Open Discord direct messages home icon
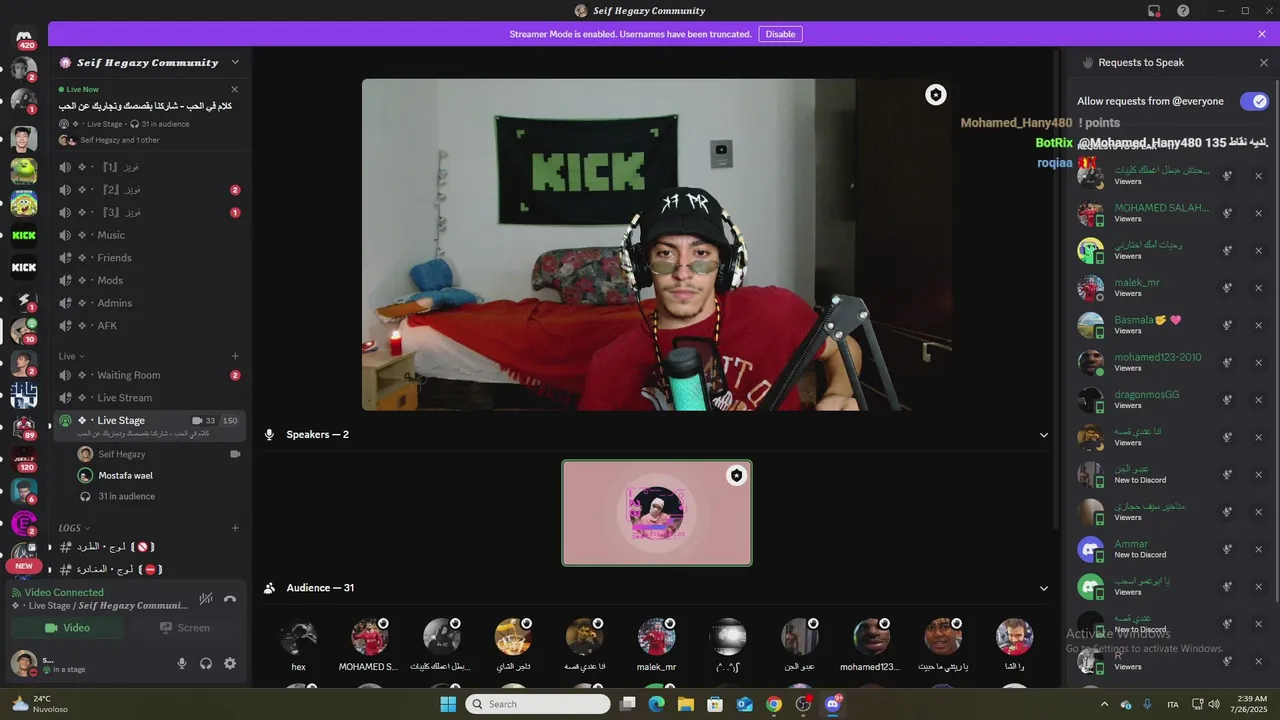The image size is (1280, 720). 24,38
